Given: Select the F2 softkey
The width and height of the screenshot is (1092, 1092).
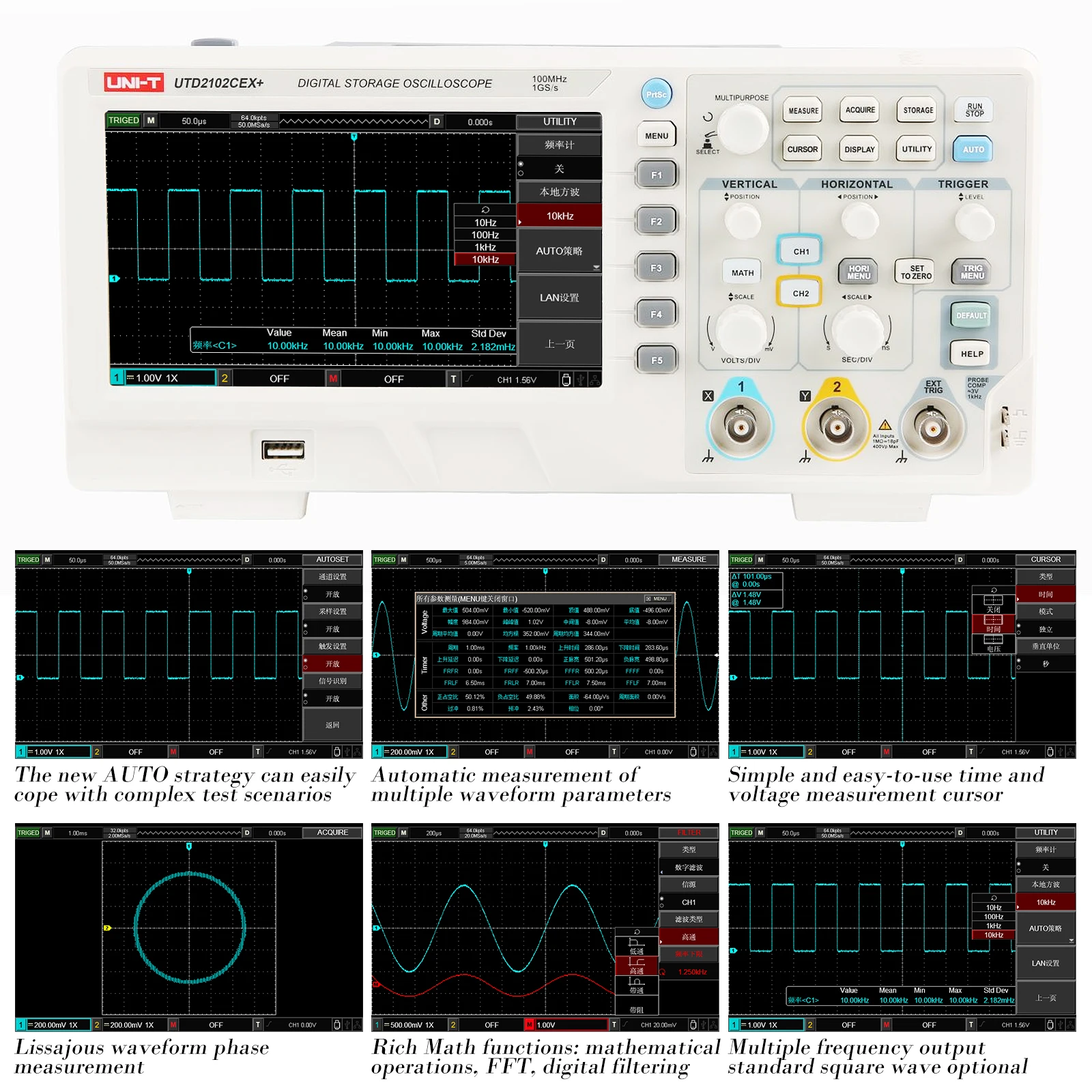Looking at the screenshot, I should coord(657,221).
